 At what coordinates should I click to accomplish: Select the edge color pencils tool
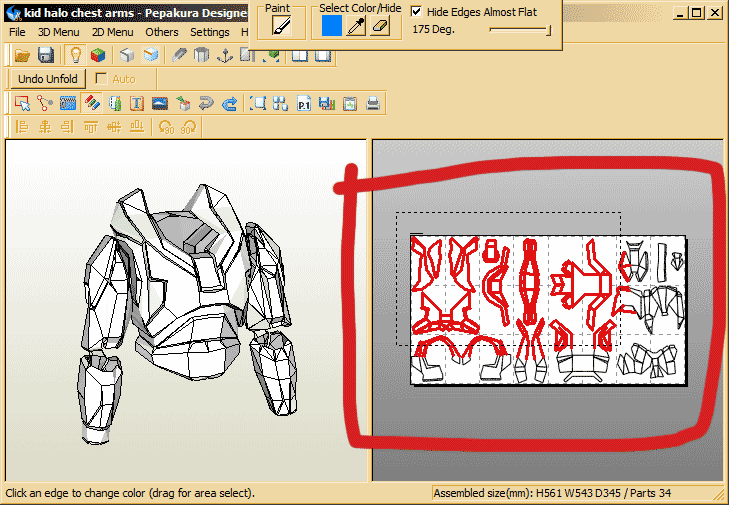pyautogui.click(x=92, y=103)
